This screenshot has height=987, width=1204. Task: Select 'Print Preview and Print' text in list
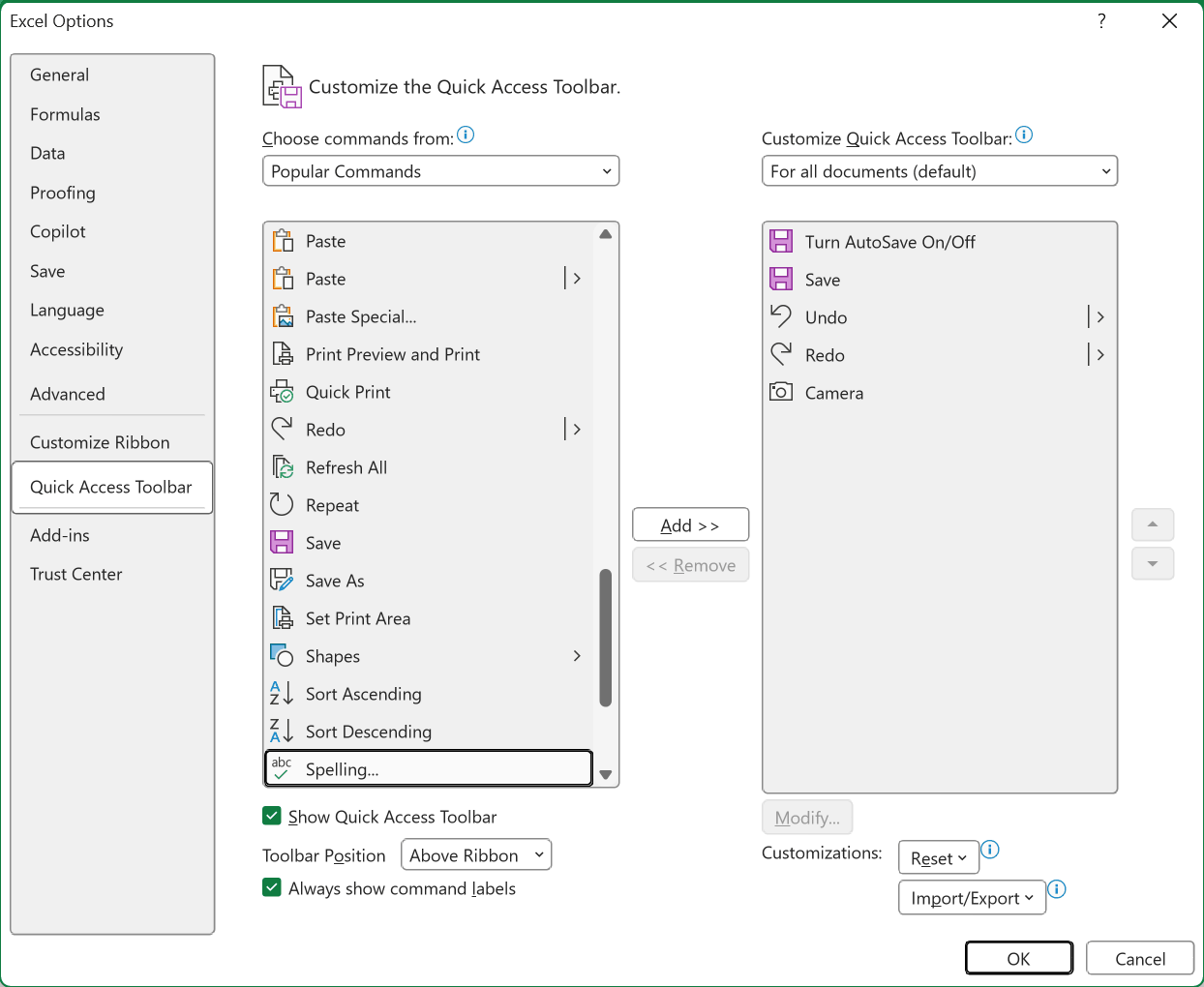pos(393,354)
